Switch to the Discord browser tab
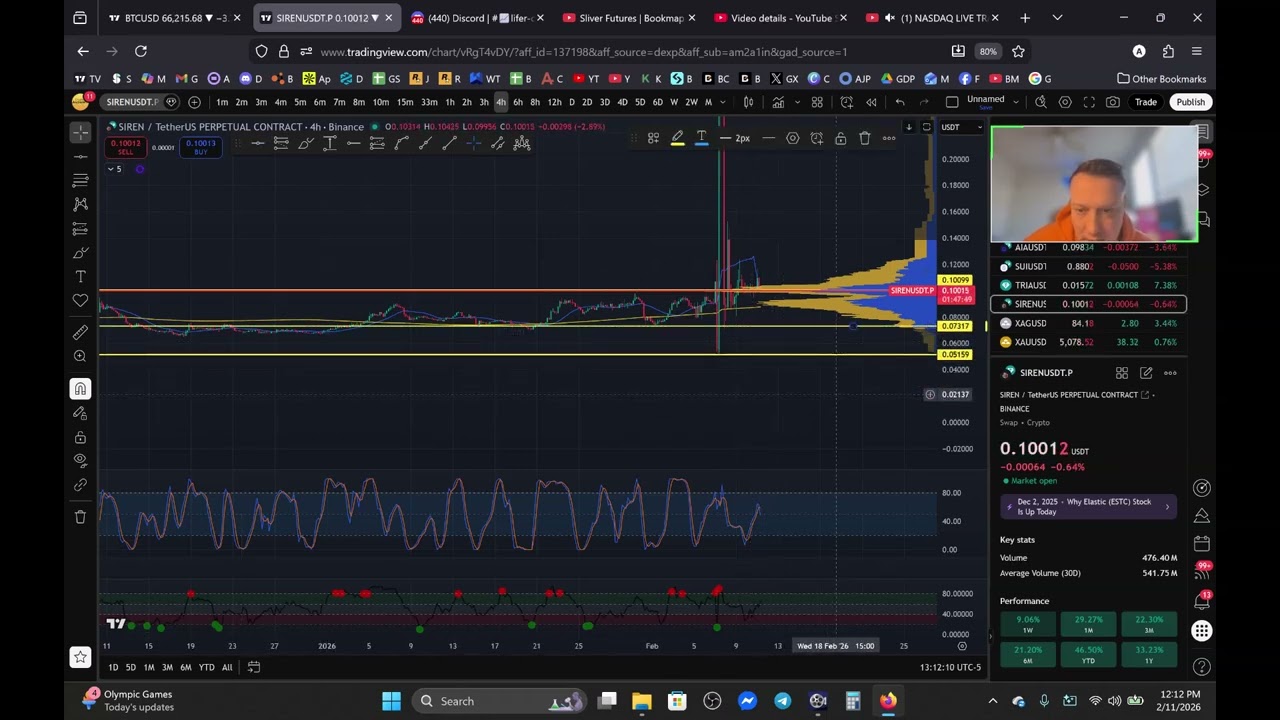Screen dimensions: 1280x720 click(x=476, y=18)
